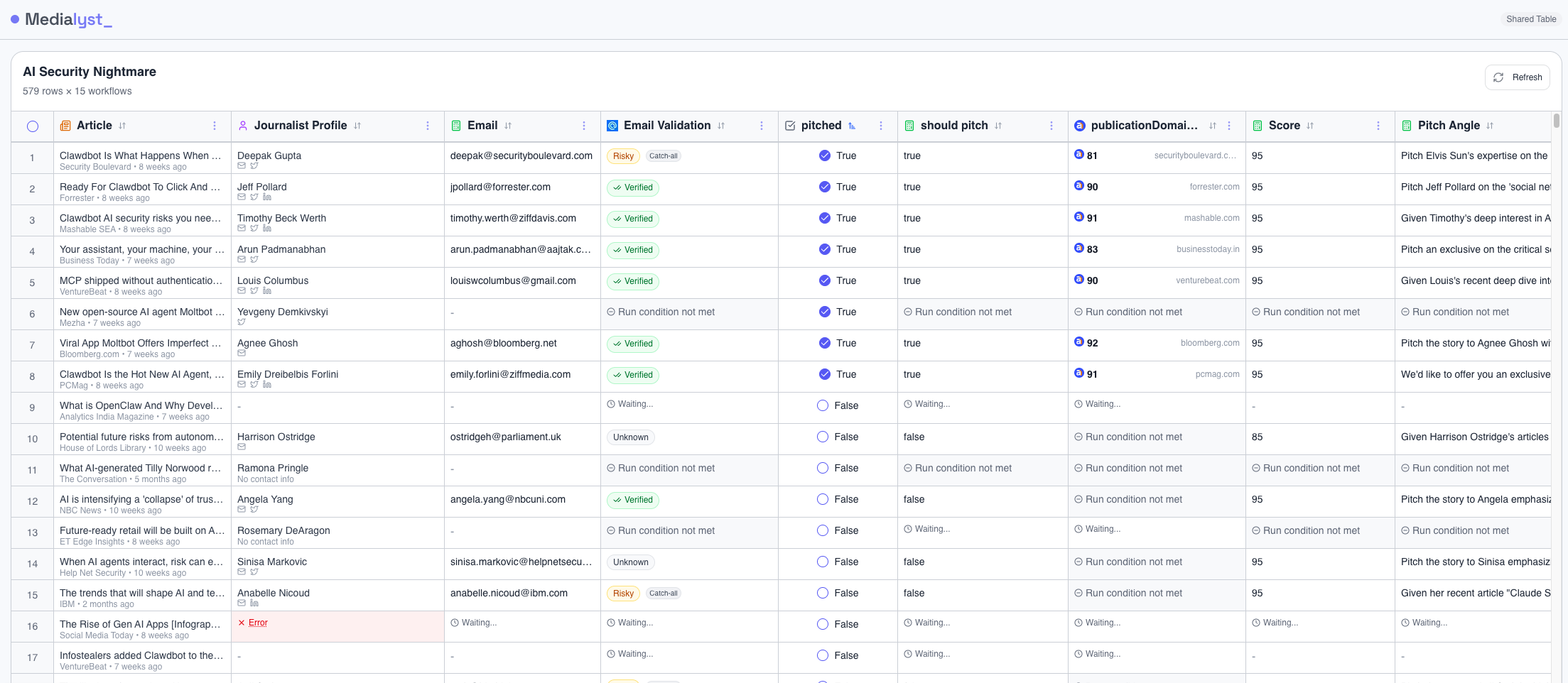The height and width of the screenshot is (683, 1568).
Task: Click the Refresh button
Action: click(1518, 77)
